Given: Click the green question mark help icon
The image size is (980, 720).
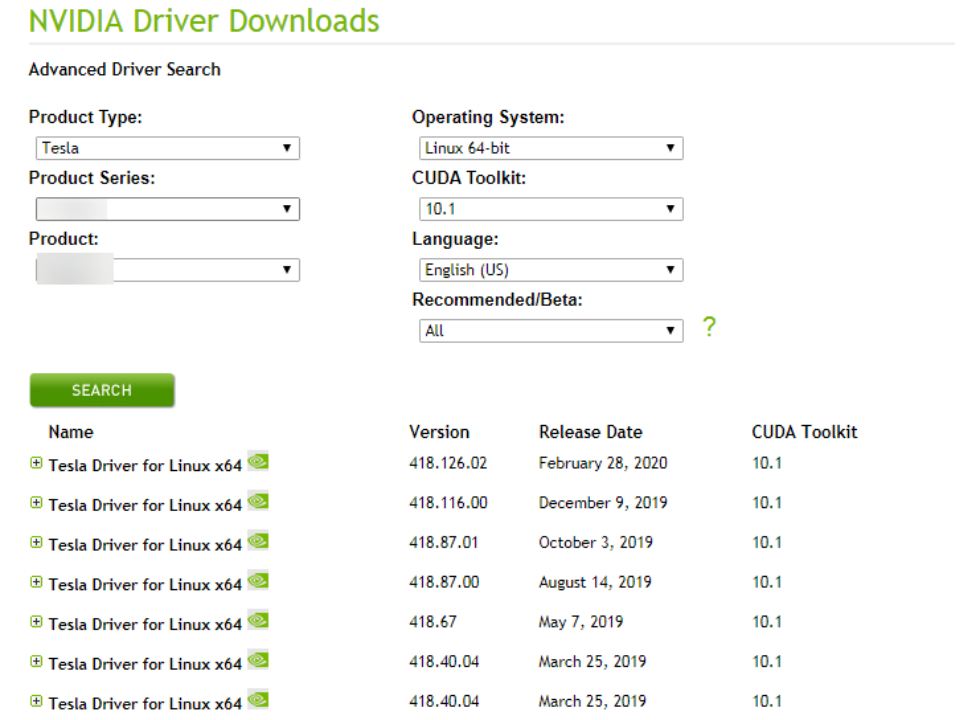Looking at the screenshot, I should click(709, 326).
